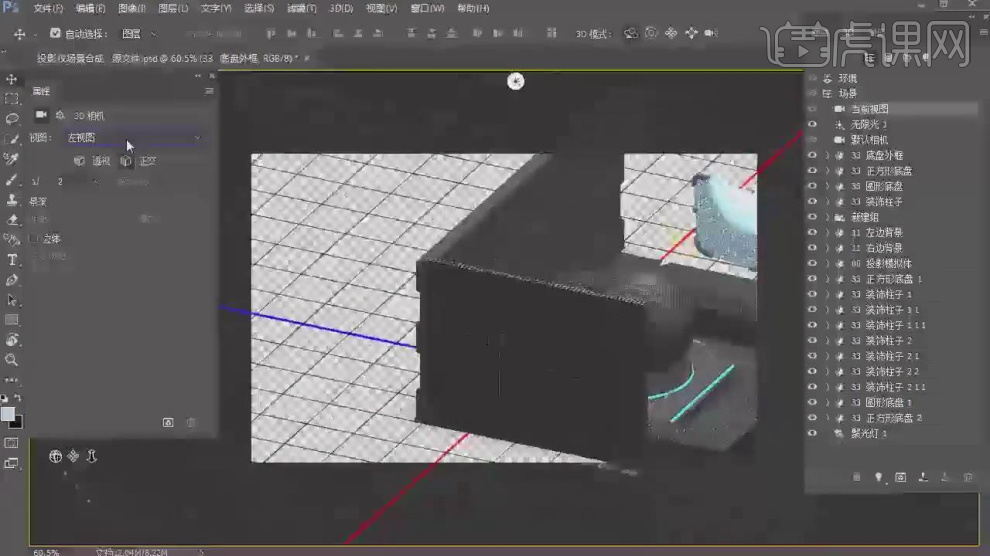Click the Pan 3D camera icon below Properties
The height and width of the screenshot is (556, 990).
coord(73,456)
